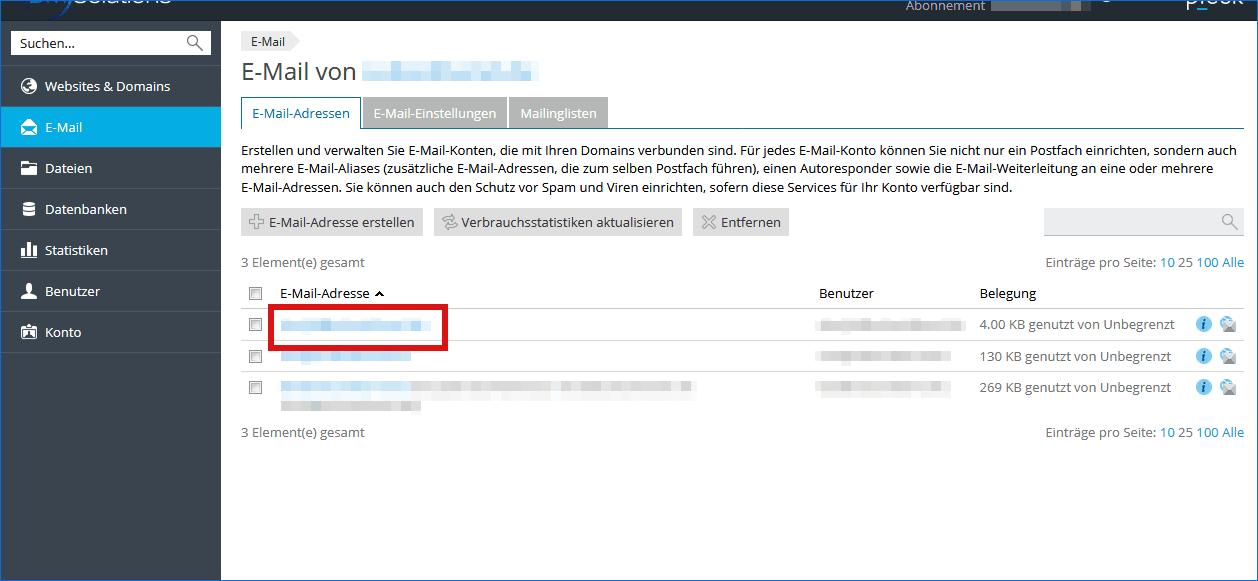Screen dimensions: 1258x581
Task: Click magnifier icon in list search field
Action: point(1229,222)
